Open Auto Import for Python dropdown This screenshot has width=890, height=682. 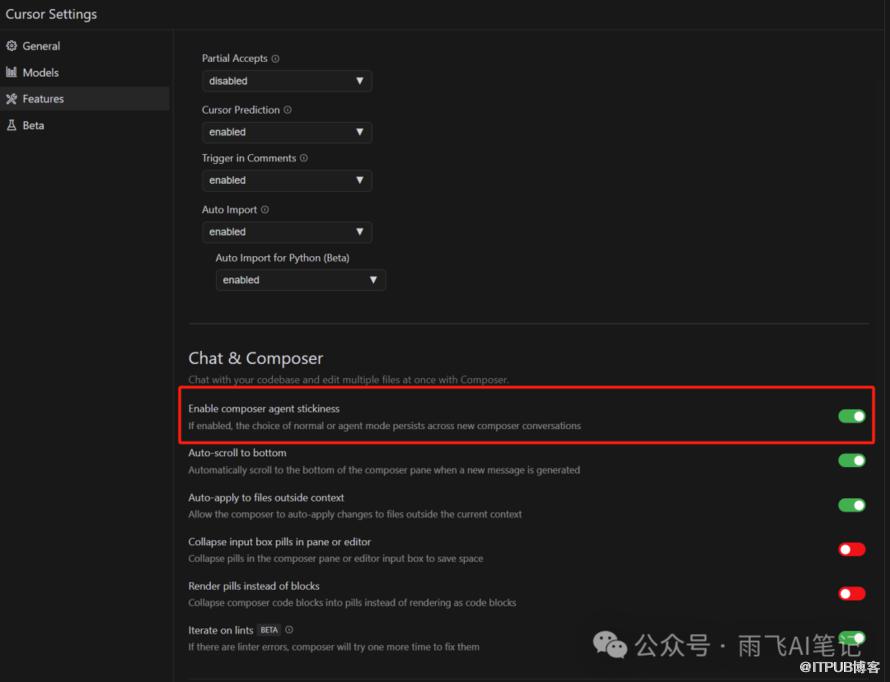point(300,280)
